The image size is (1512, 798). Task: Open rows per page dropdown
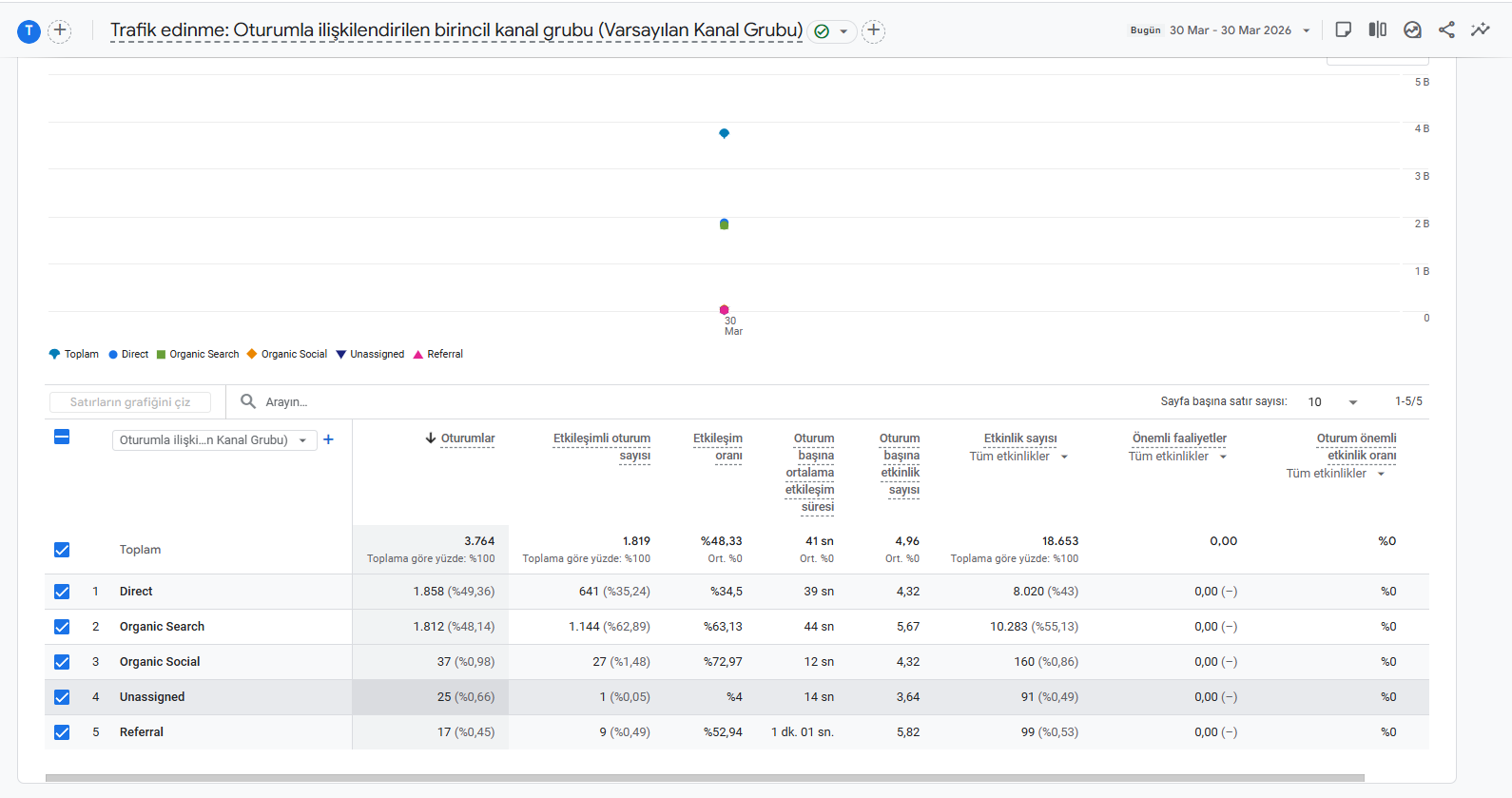pos(1332,402)
